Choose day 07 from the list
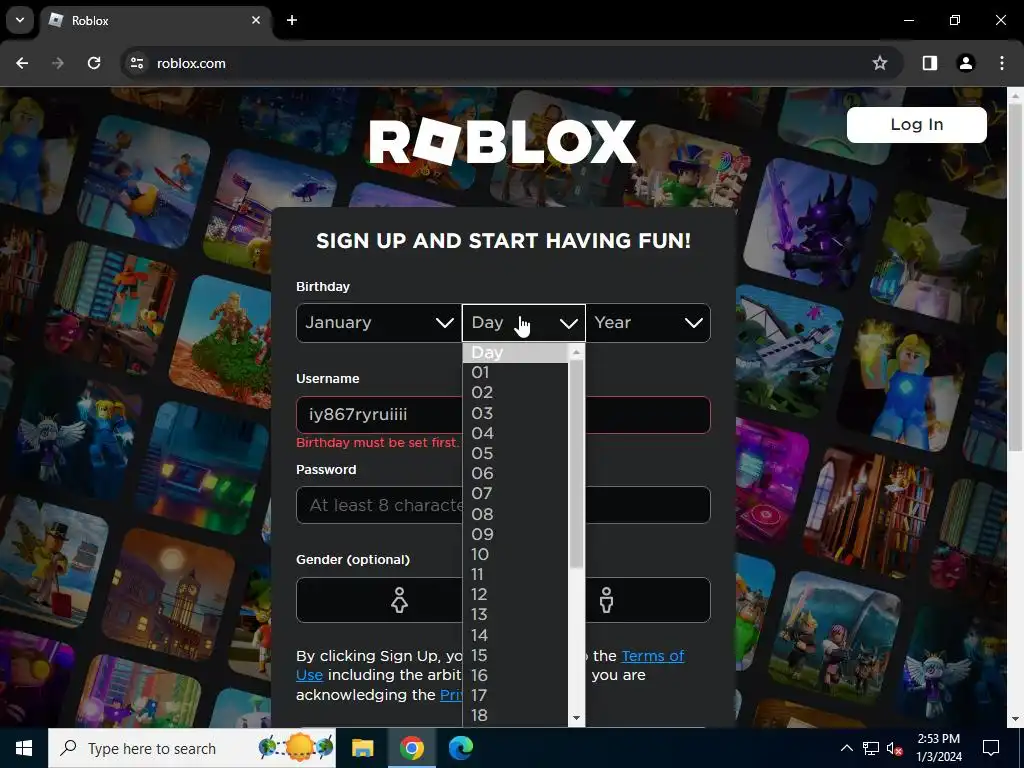1024x768 pixels. pos(516,494)
